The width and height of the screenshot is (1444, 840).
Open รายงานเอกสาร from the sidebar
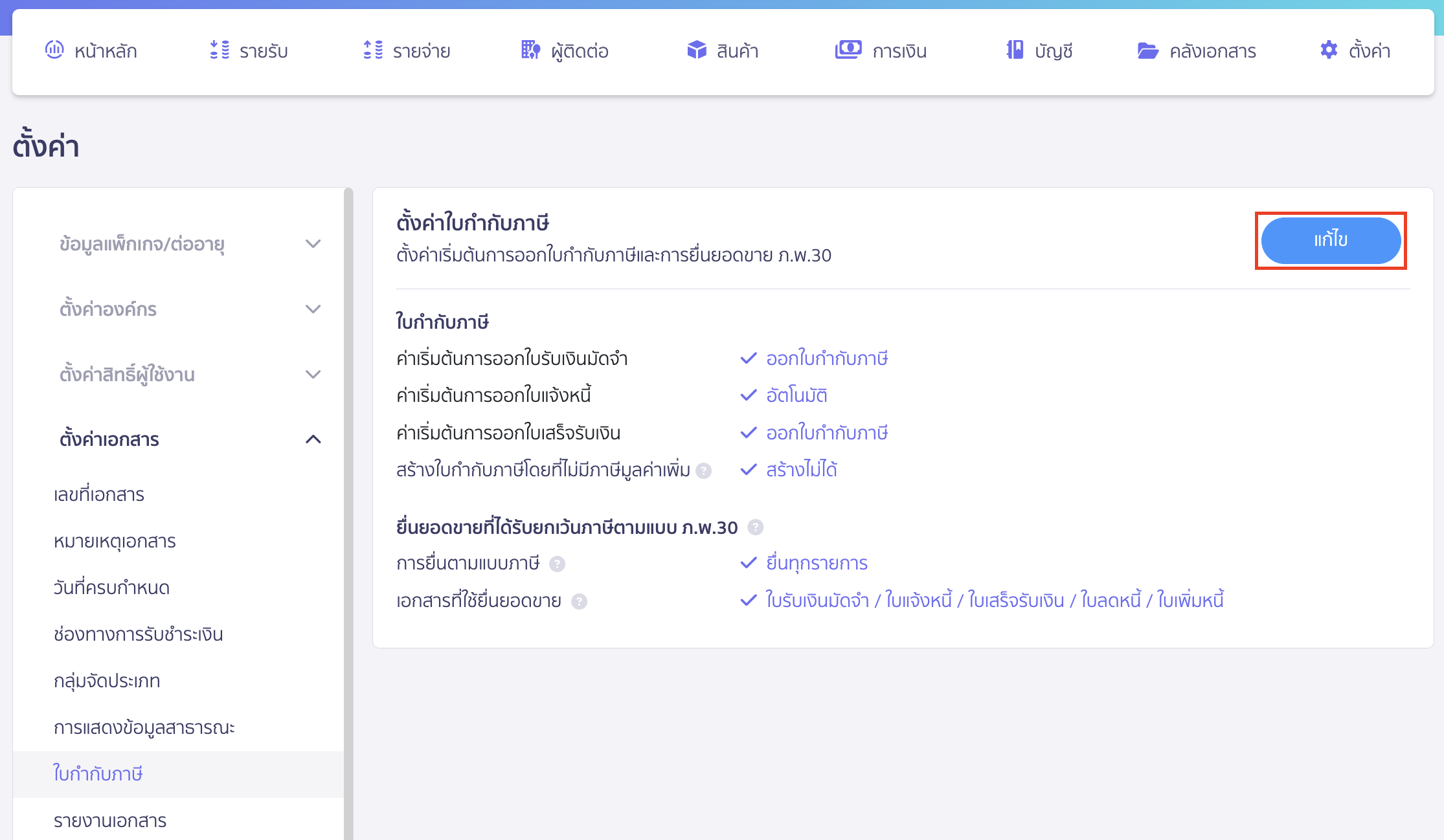109,820
